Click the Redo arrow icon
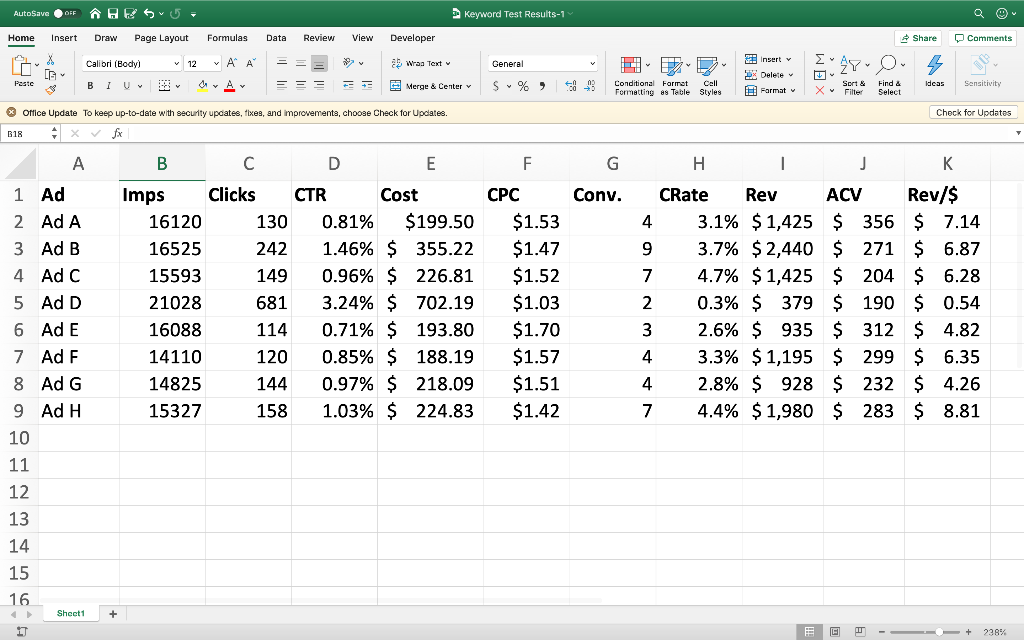The width and height of the screenshot is (1024, 640). click(174, 13)
